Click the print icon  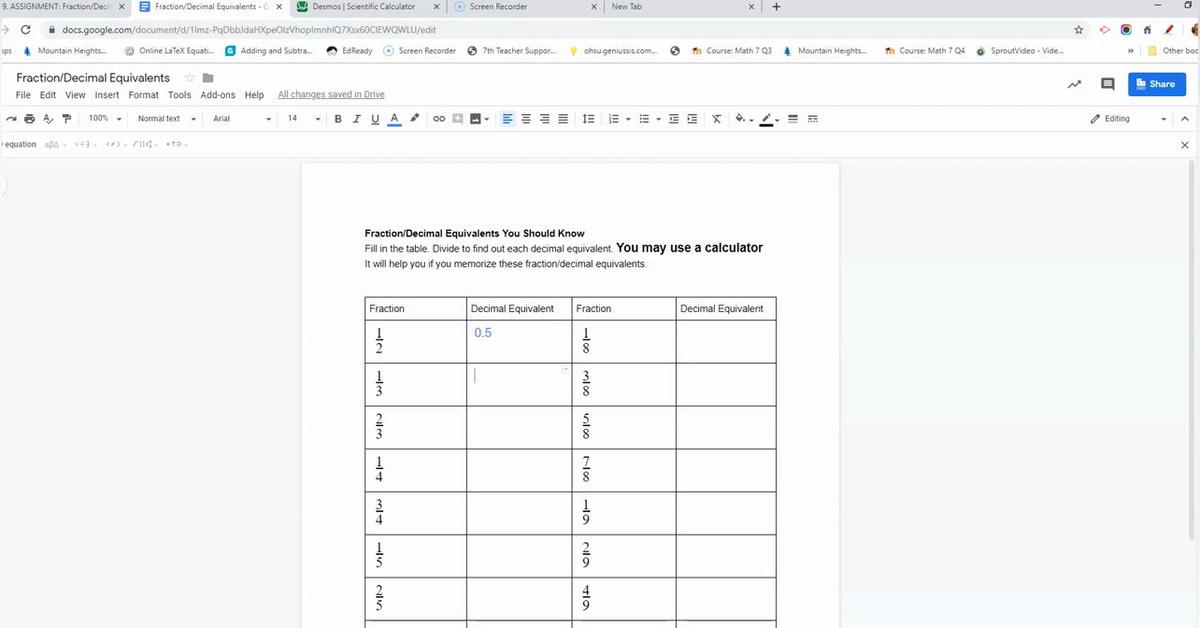[x=29, y=119]
